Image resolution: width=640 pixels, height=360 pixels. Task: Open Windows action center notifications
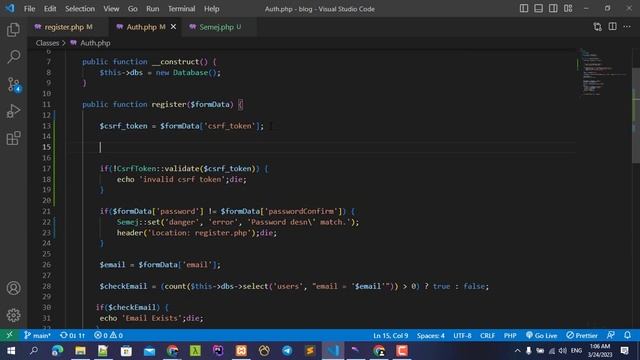(x=624, y=351)
